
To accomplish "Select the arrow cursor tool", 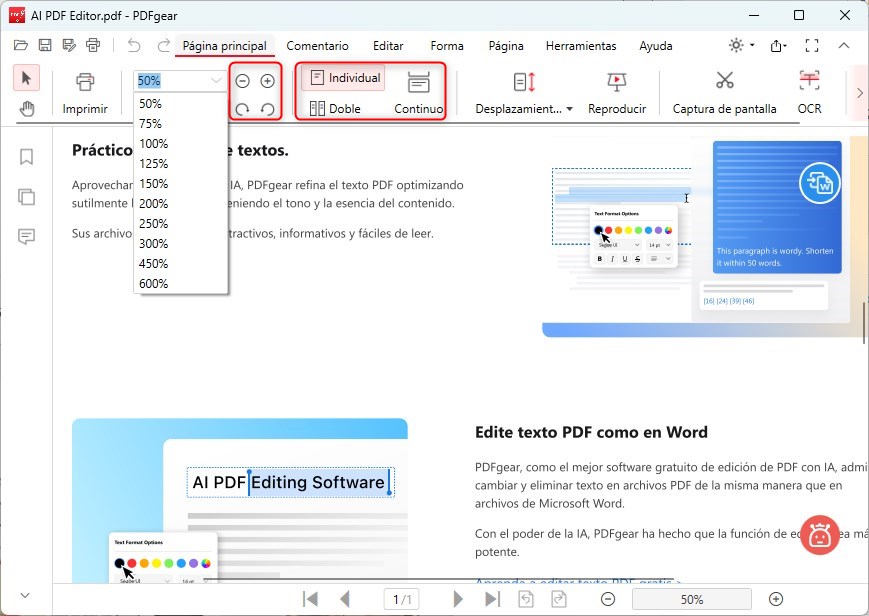I will coord(26,78).
